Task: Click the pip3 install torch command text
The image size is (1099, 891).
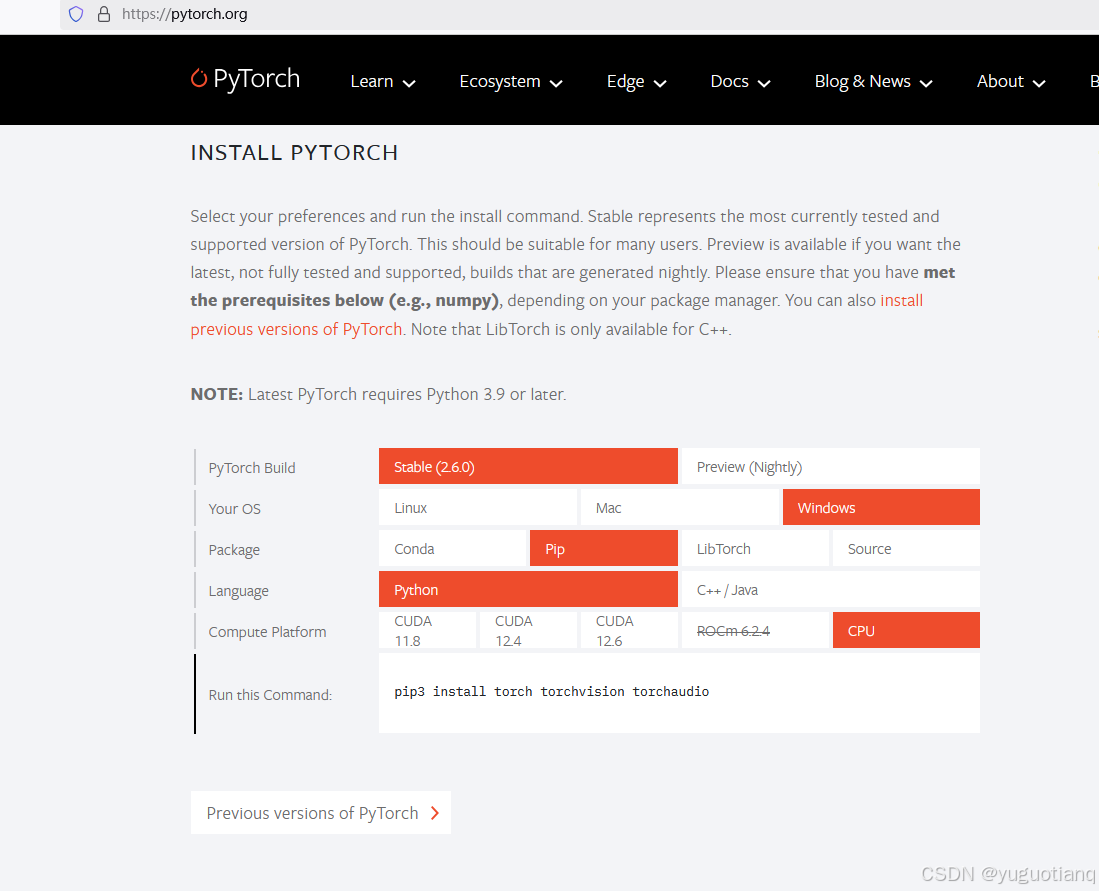Action: [x=551, y=691]
